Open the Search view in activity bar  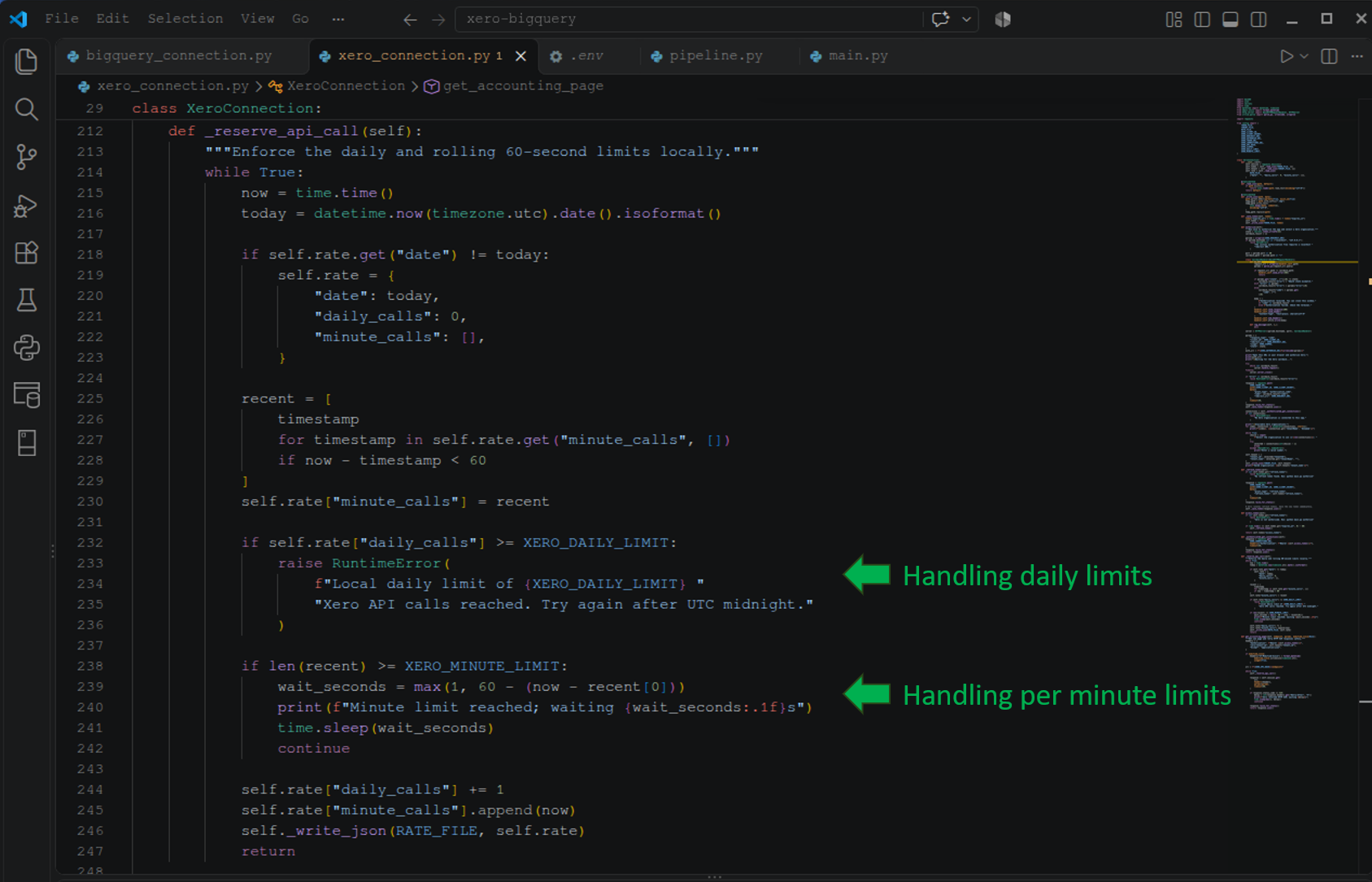pyautogui.click(x=26, y=109)
